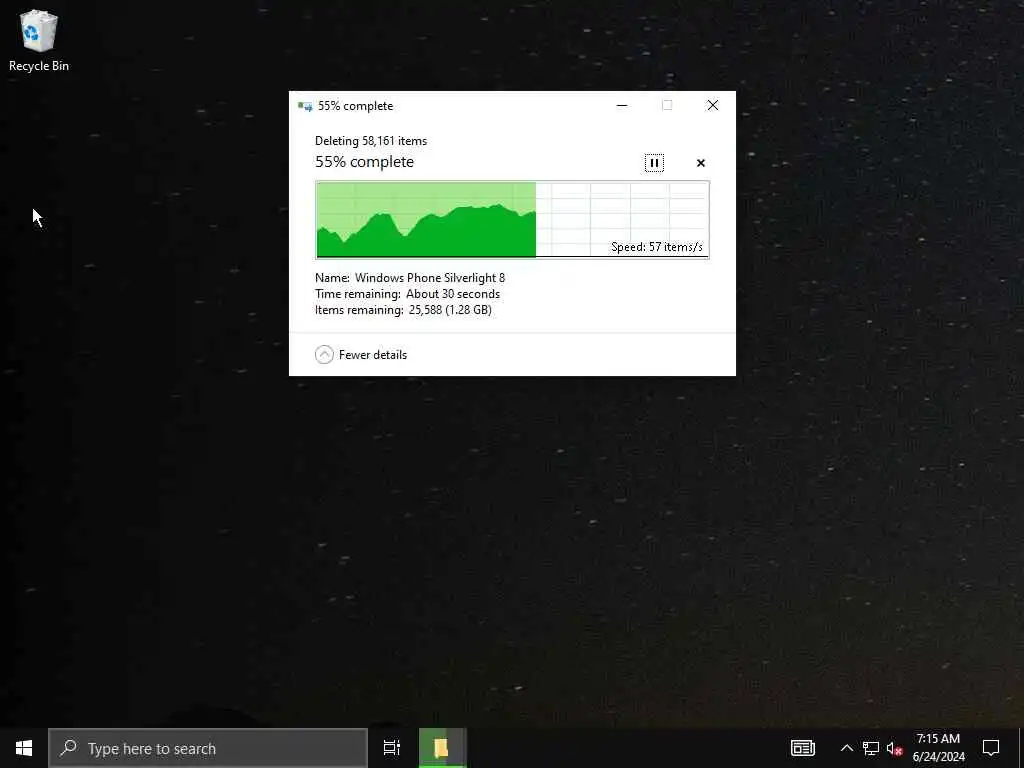Click the title bar file-operation icon
This screenshot has width=1024, height=768.
point(305,106)
